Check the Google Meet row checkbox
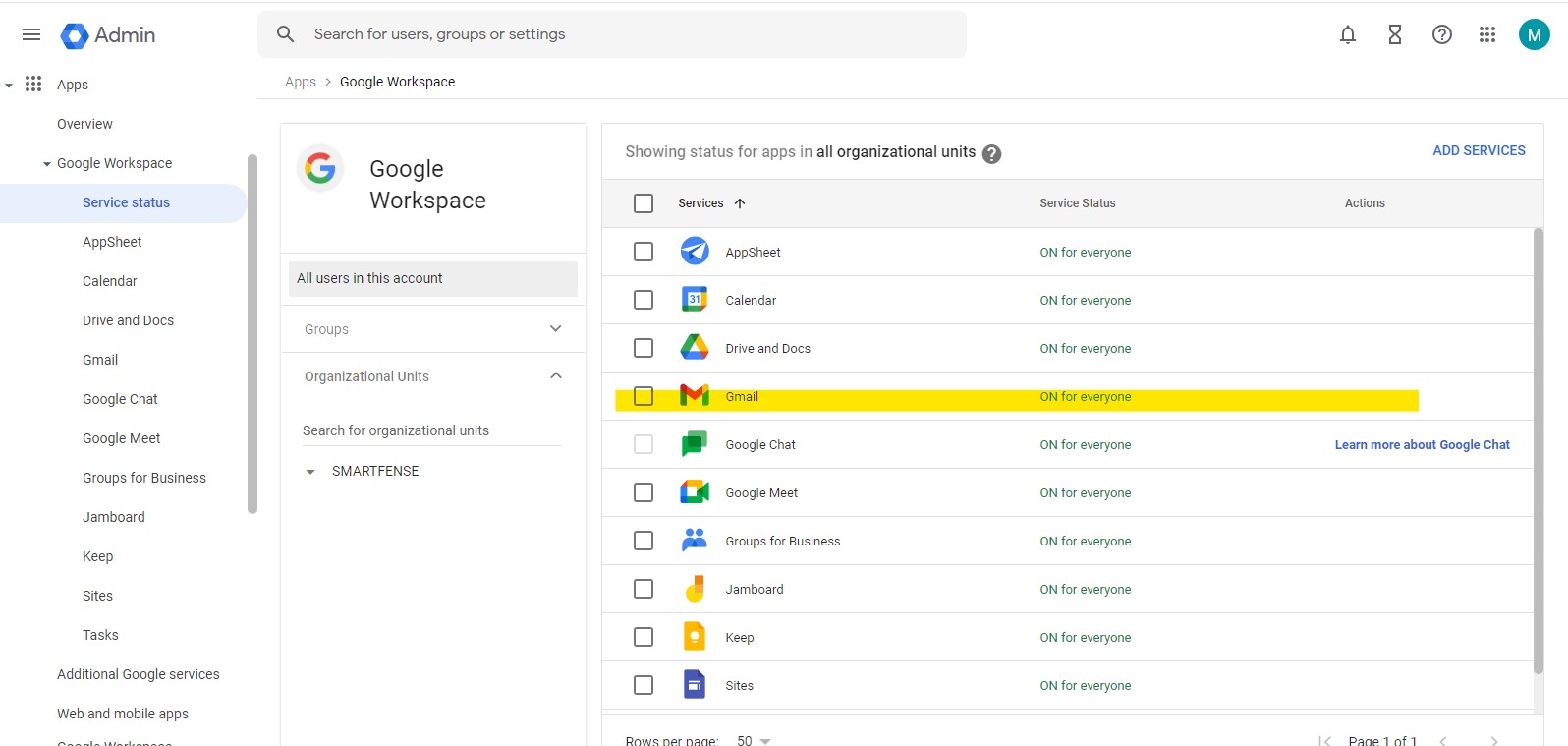Screen dimensions: 1568x746 pyautogui.click(x=644, y=492)
